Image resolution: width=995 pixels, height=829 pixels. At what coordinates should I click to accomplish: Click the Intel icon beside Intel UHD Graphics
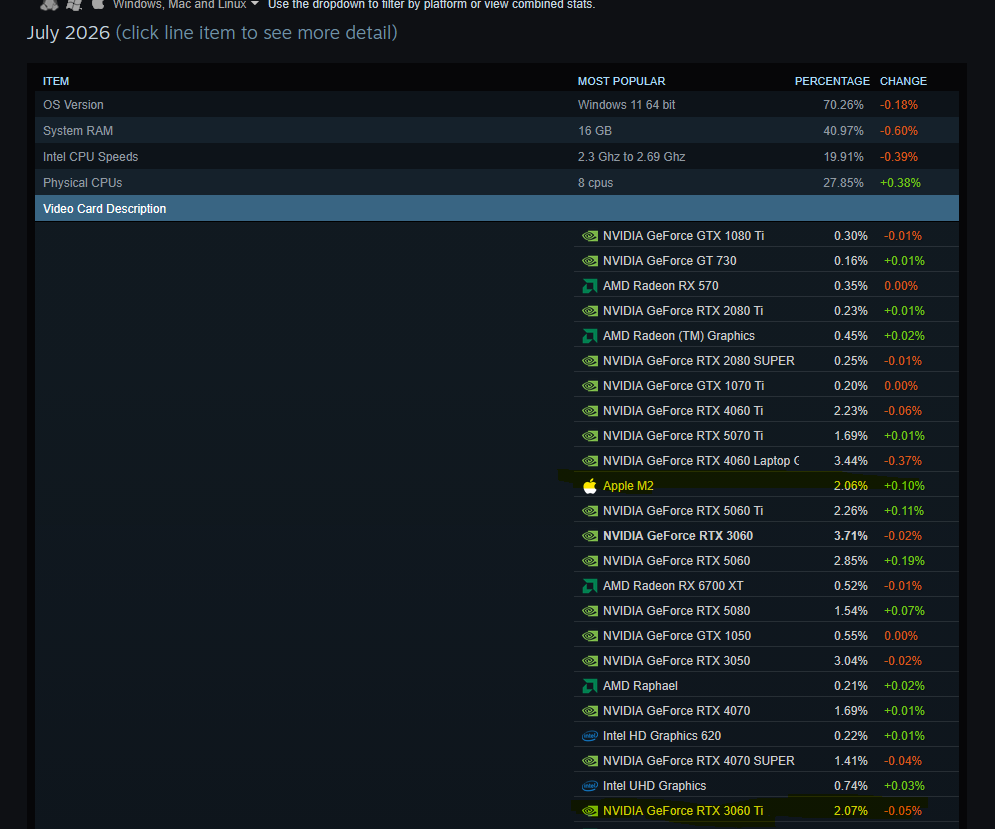(x=590, y=786)
